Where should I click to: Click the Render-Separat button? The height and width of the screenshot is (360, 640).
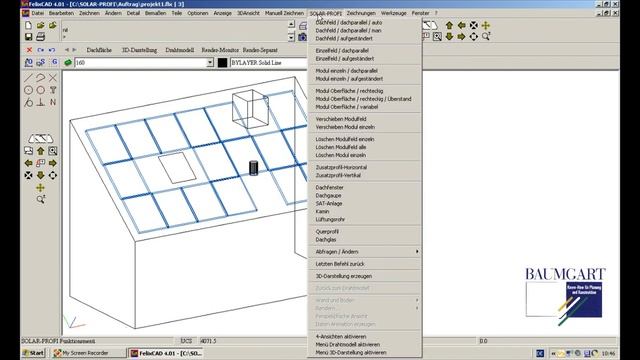[x=260, y=50]
